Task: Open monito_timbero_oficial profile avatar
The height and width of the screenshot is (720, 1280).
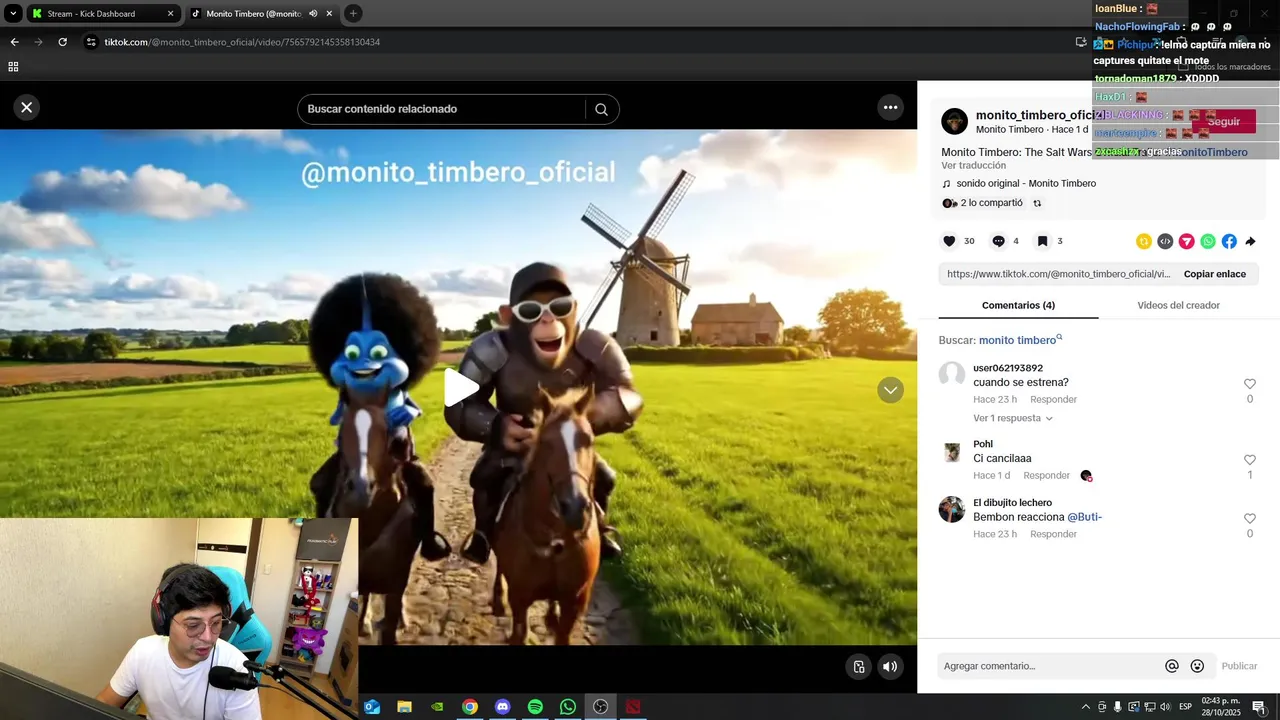Action: click(954, 121)
